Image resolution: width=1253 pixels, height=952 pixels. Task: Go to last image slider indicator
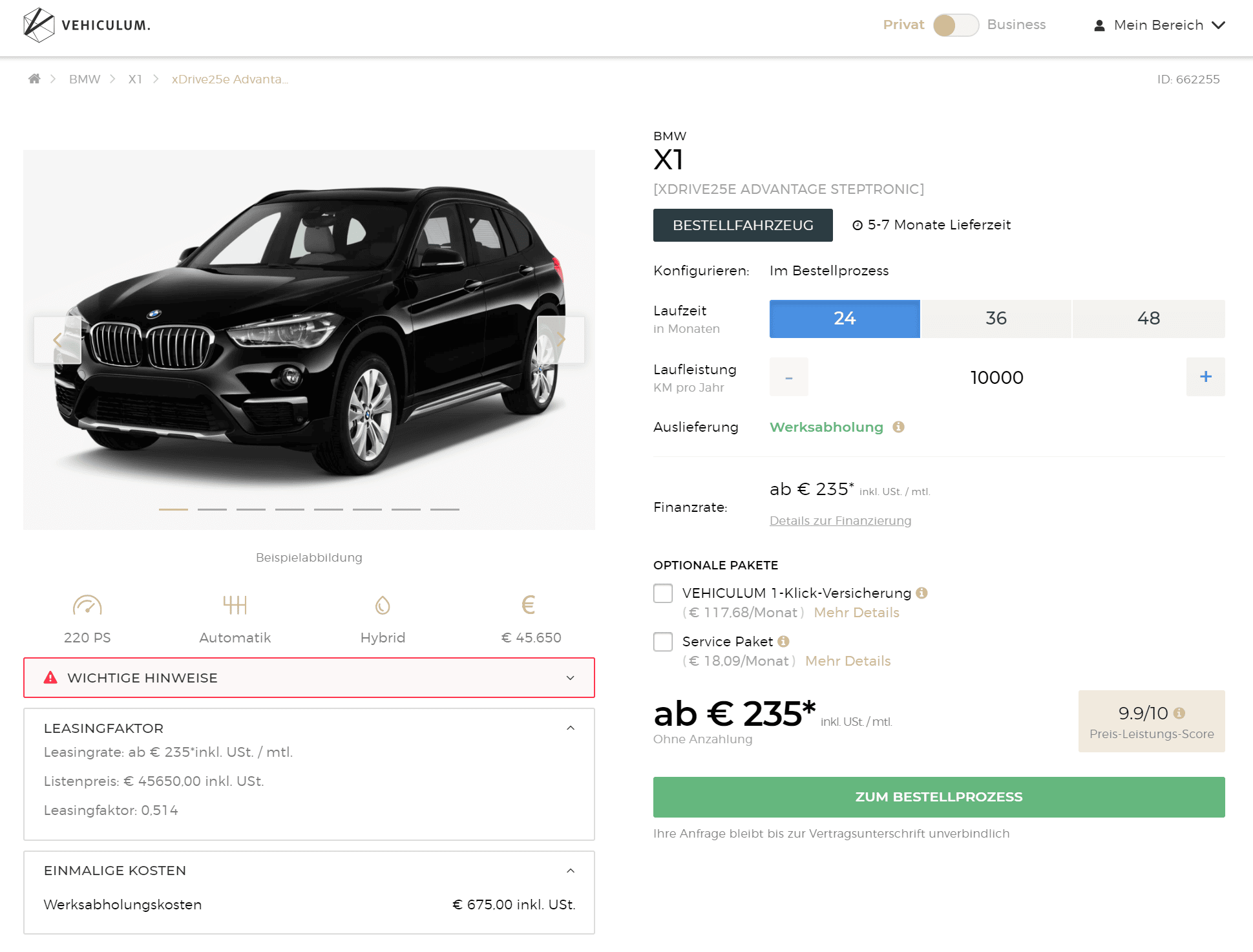pyautogui.click(x=445, y=509)
